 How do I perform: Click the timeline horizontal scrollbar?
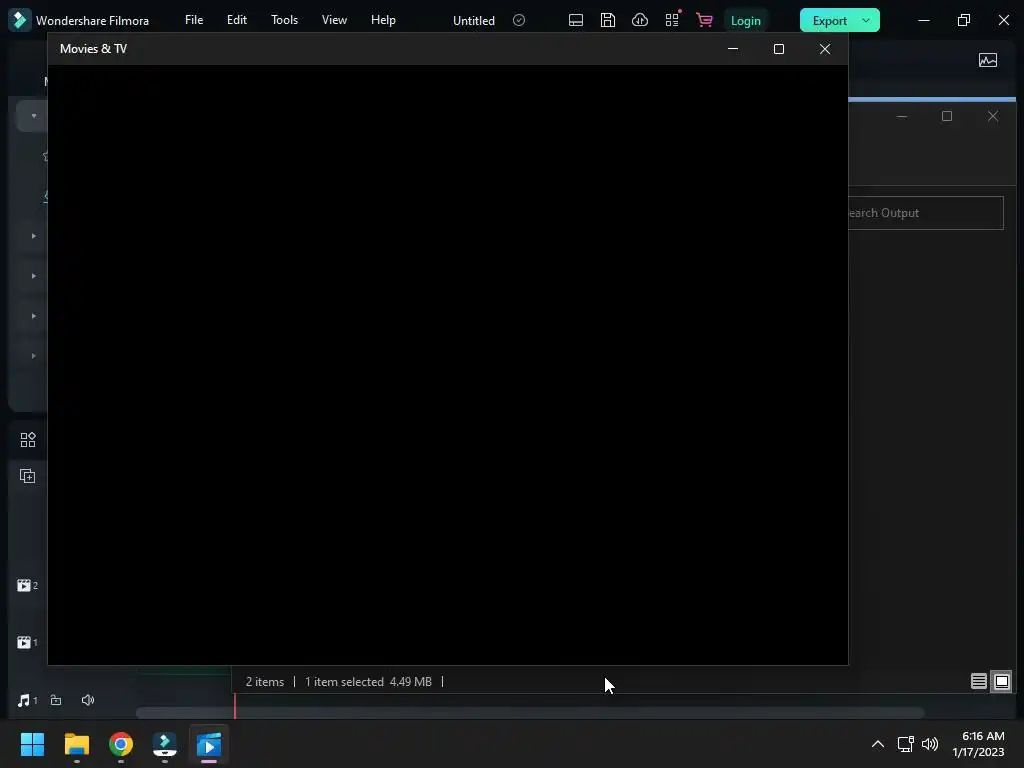[x=530, y=713]
